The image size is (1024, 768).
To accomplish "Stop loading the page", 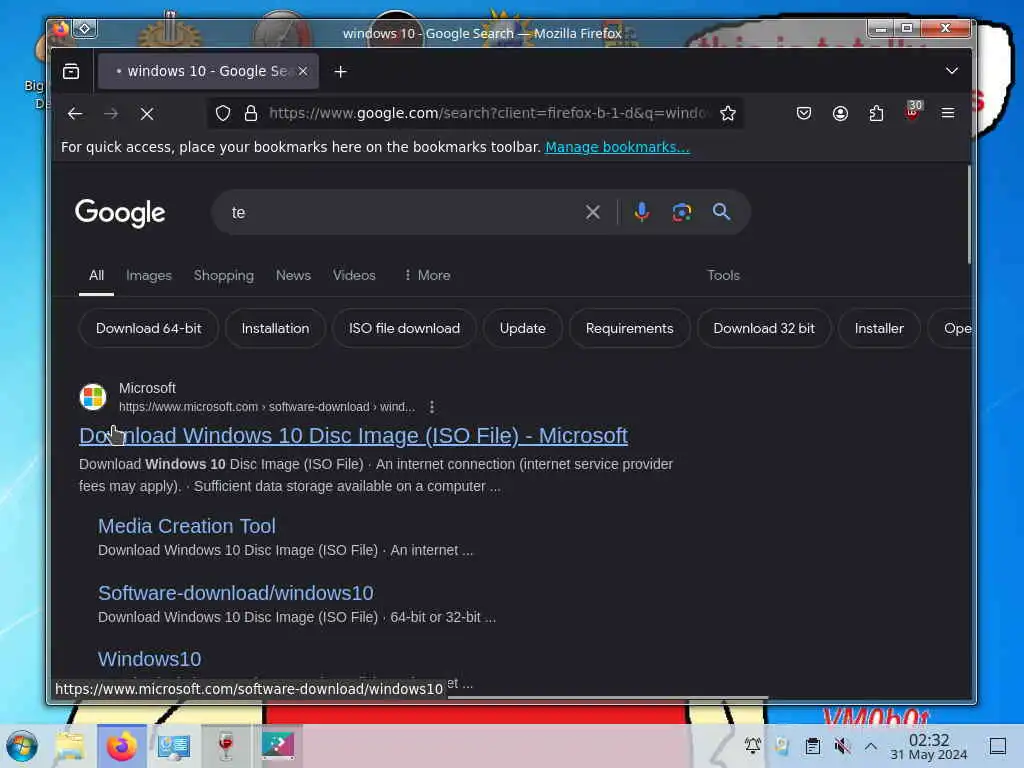I will tap(147, 114).
